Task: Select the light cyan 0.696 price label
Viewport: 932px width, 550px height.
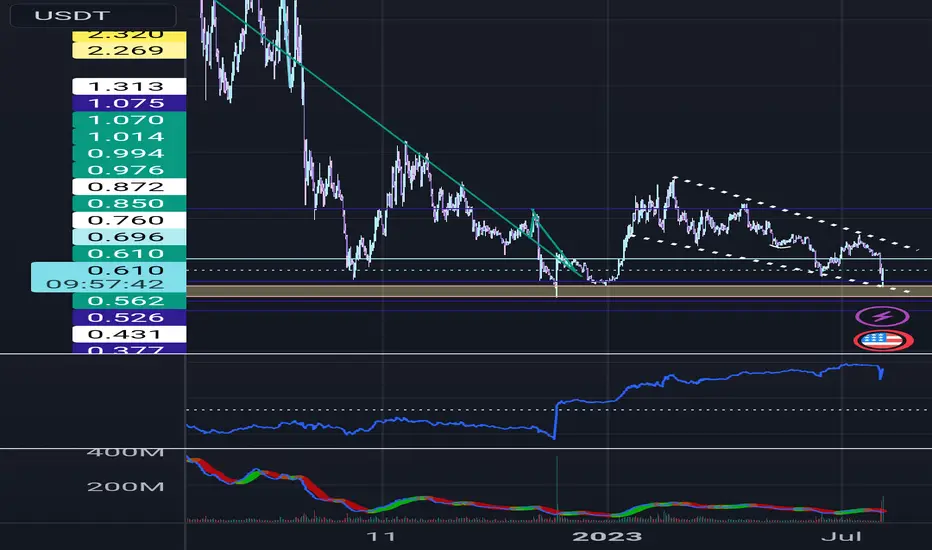Action: [x=129, y=236]
